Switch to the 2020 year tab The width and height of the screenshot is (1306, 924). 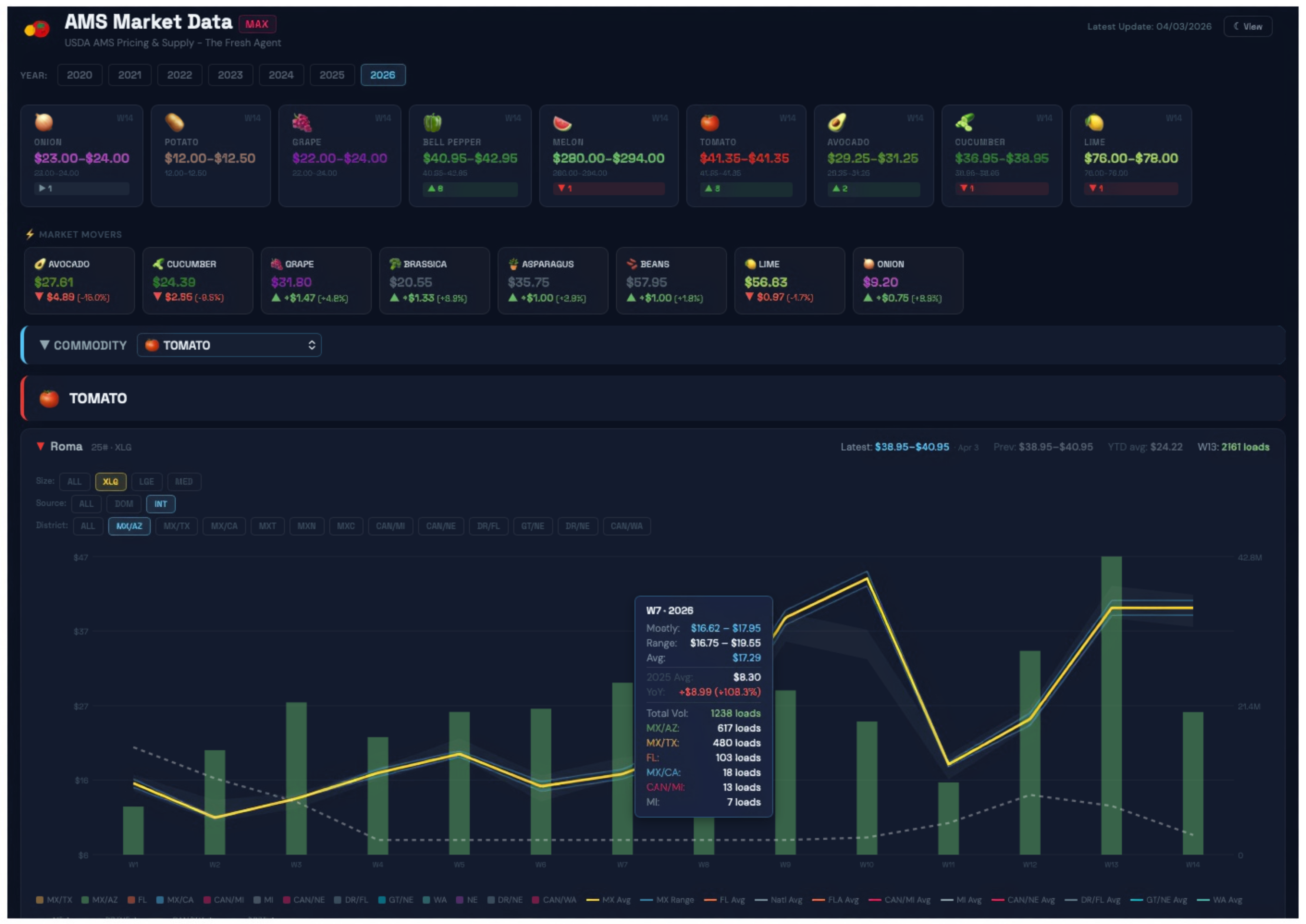[x=80, y=74]
